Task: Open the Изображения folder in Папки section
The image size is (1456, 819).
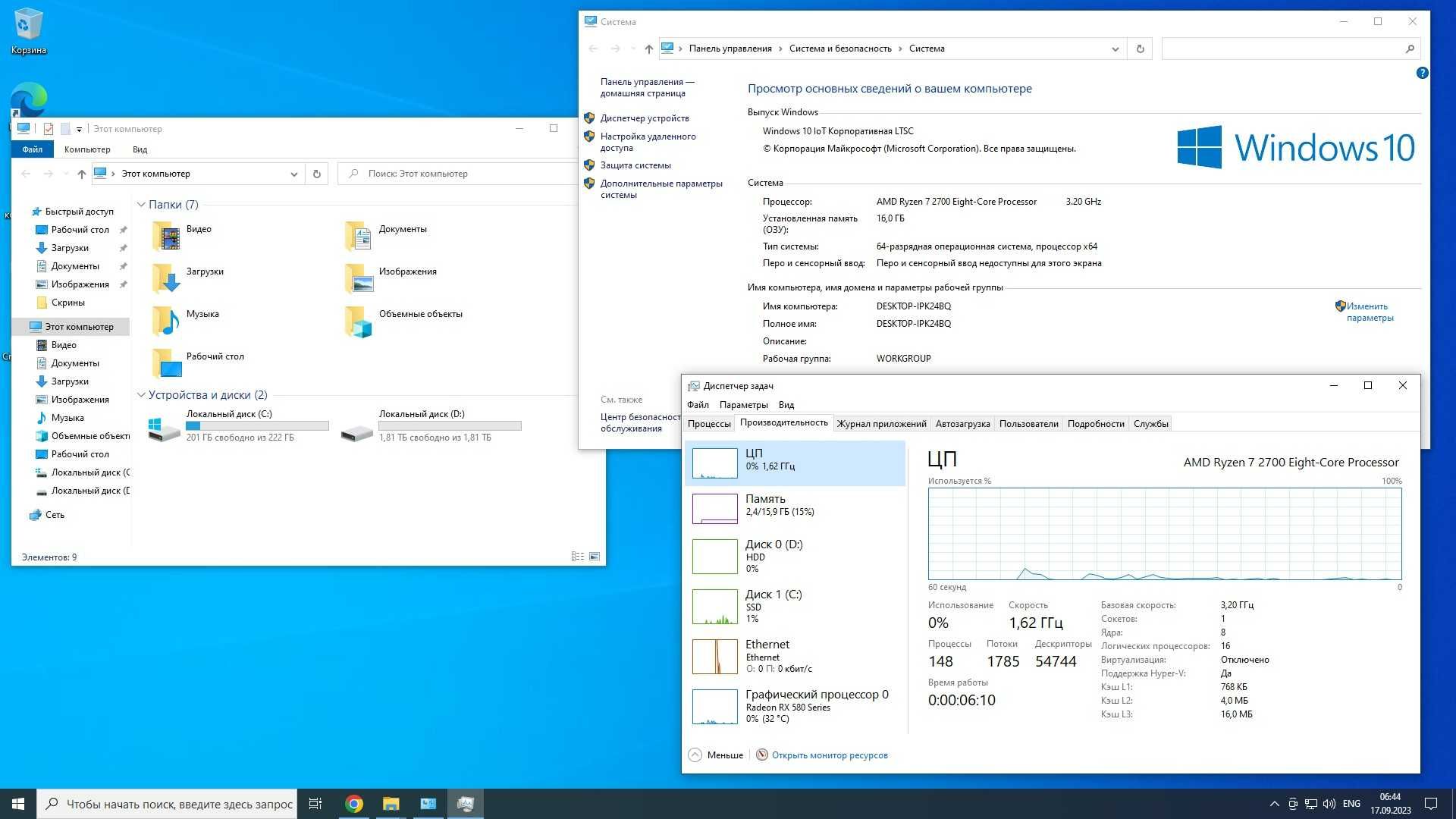Action: 391,278
